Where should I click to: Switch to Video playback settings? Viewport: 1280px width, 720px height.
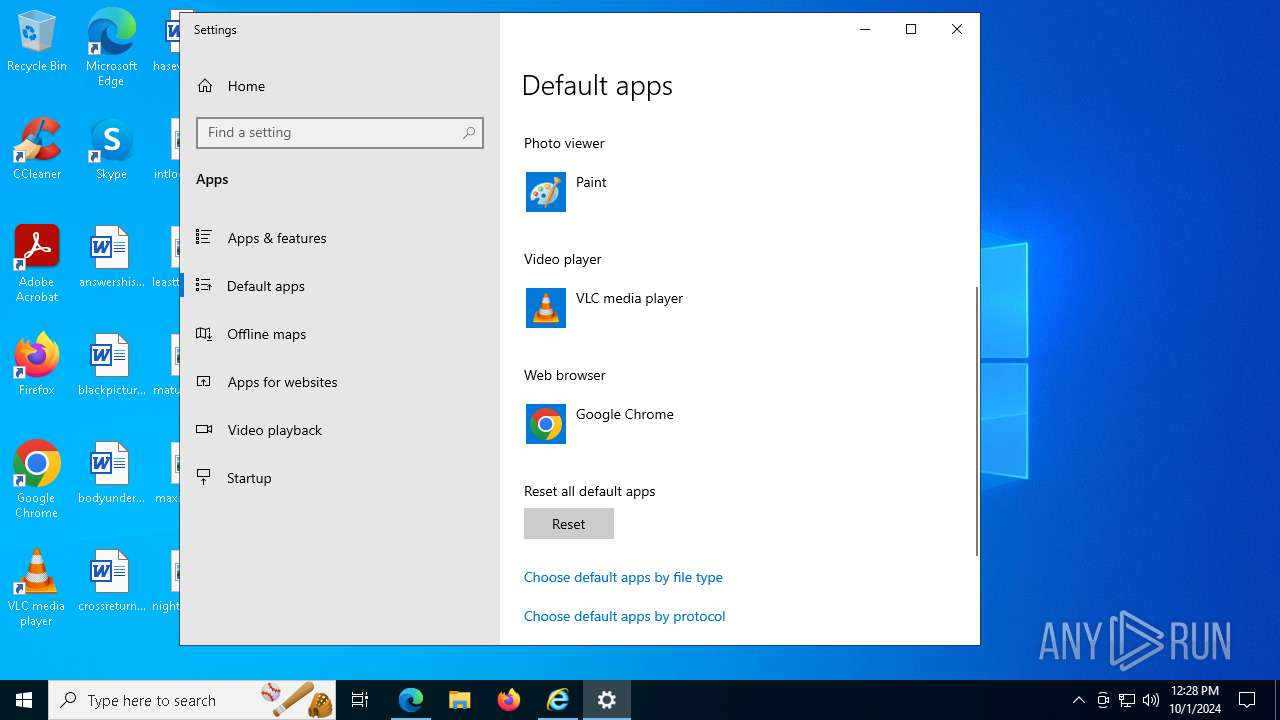coord(274,430)
